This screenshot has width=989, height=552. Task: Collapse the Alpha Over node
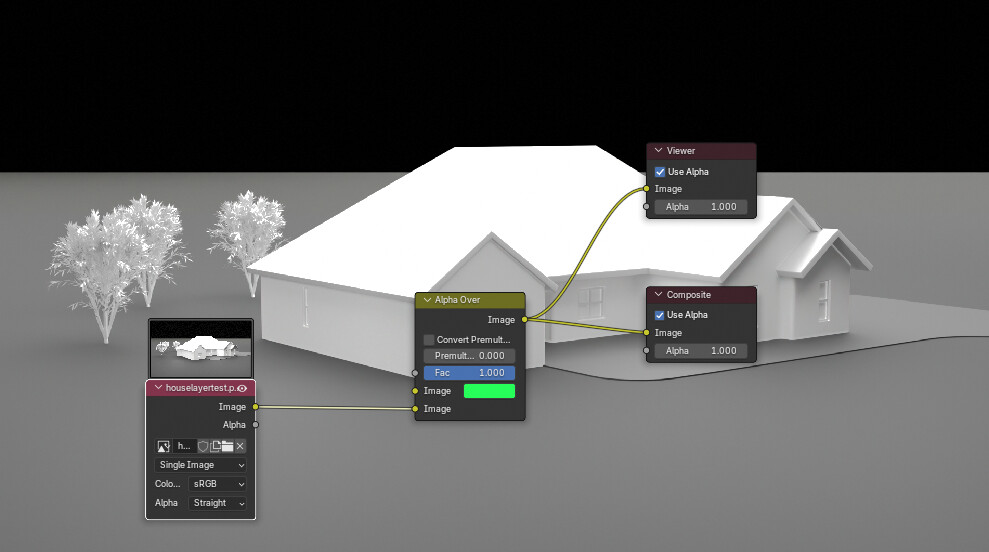click(x=427, y=300)
